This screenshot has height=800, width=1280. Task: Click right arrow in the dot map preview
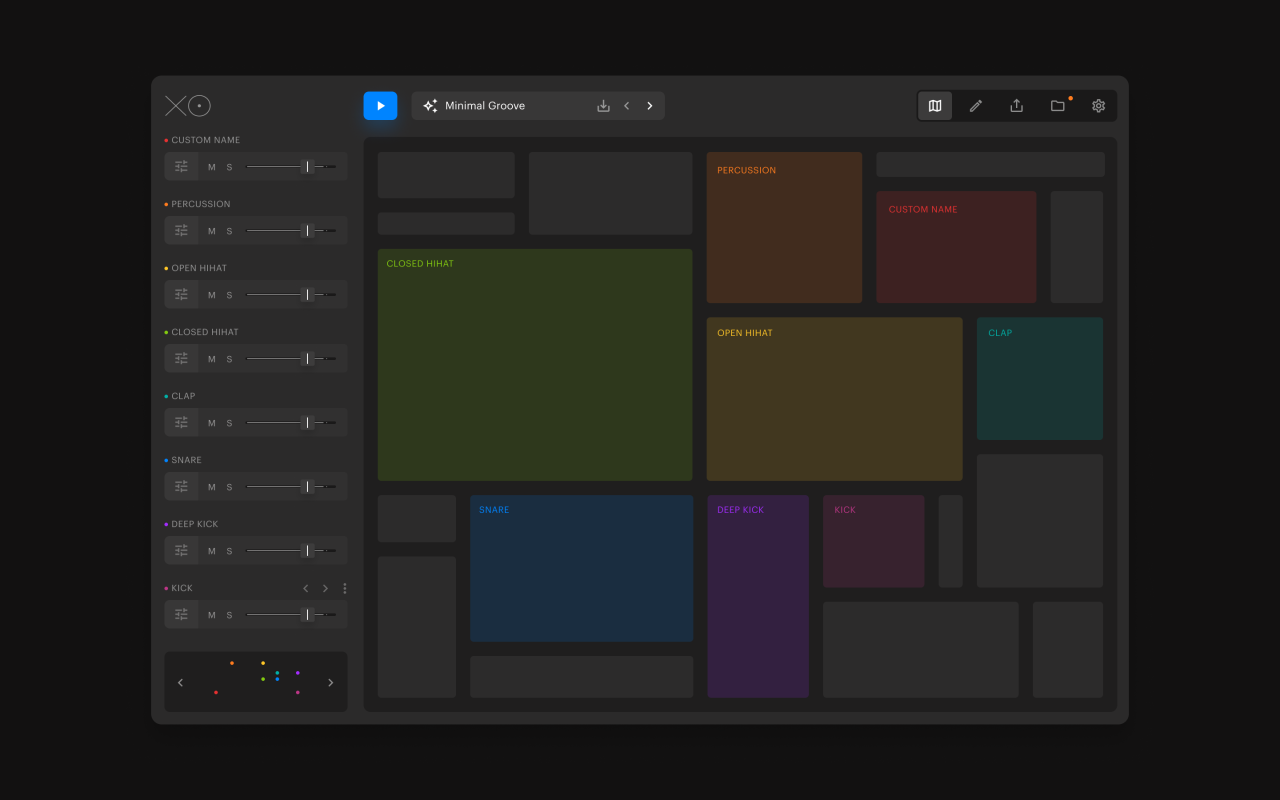331,683
